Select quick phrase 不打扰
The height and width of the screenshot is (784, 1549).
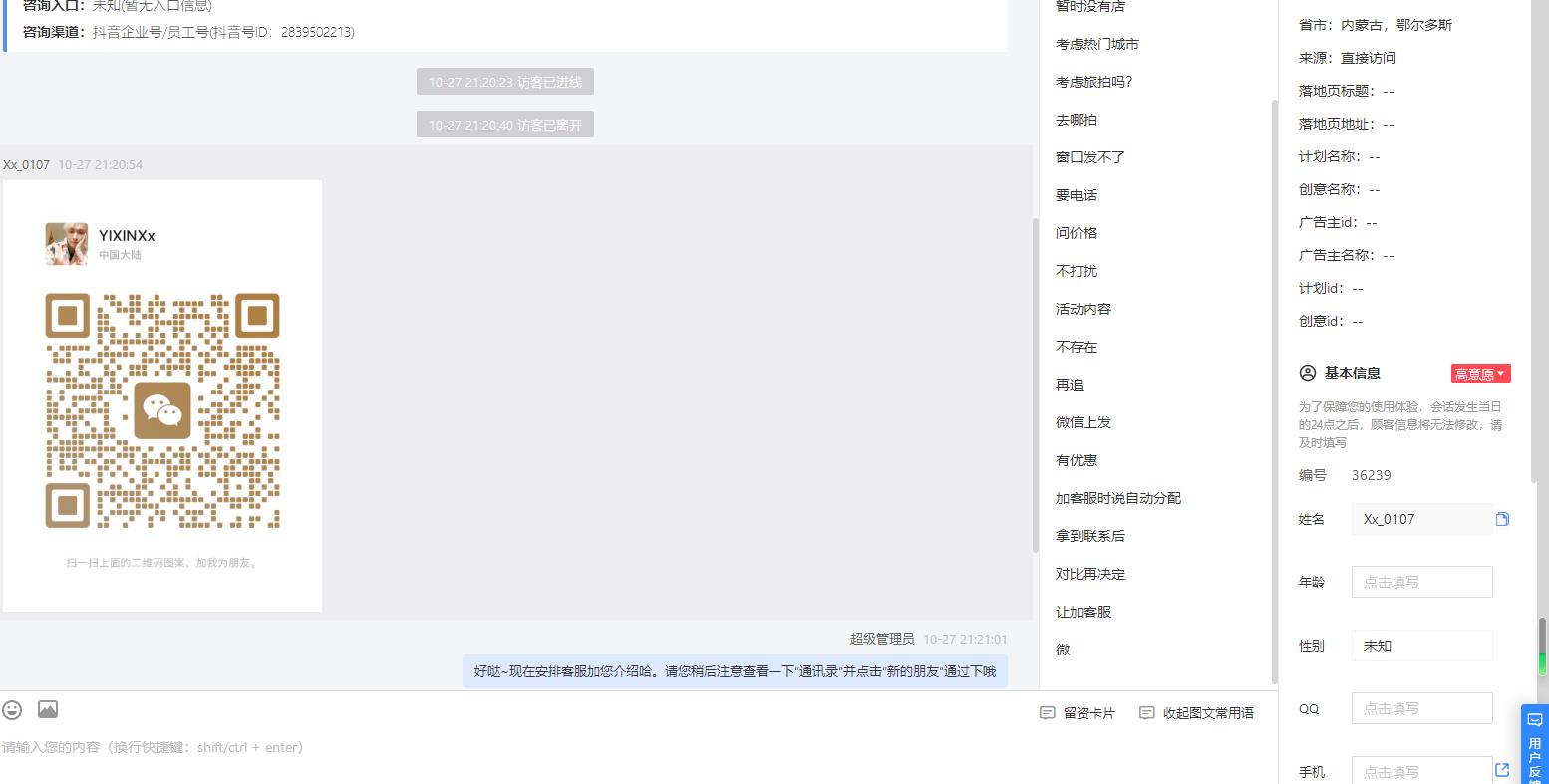point(1077,271)
